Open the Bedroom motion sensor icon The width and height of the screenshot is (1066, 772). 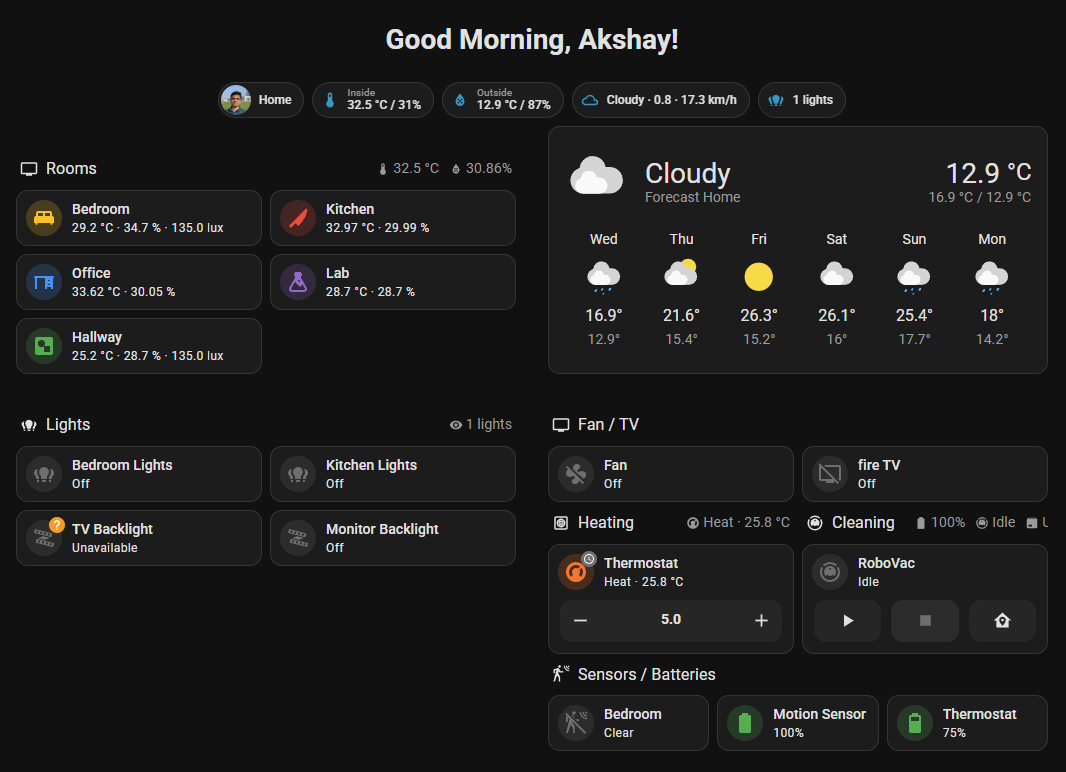(575, 722)
